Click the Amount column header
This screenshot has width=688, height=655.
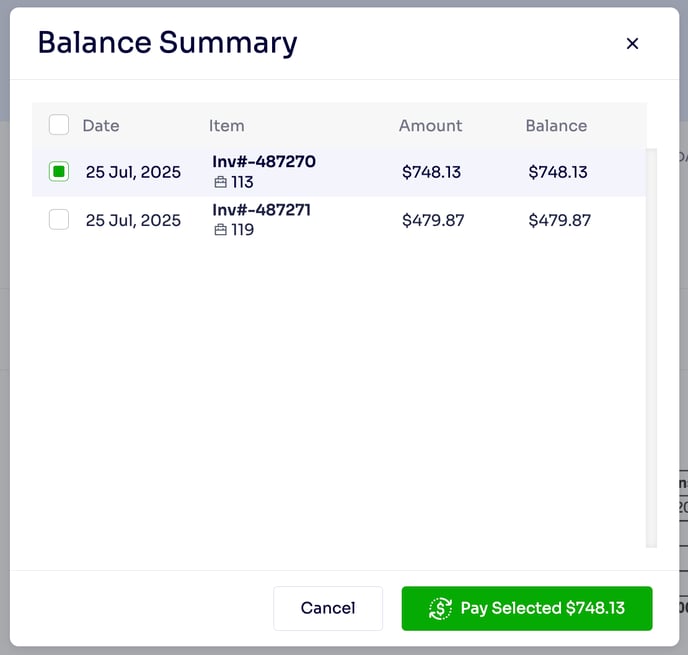pos(430,126)
